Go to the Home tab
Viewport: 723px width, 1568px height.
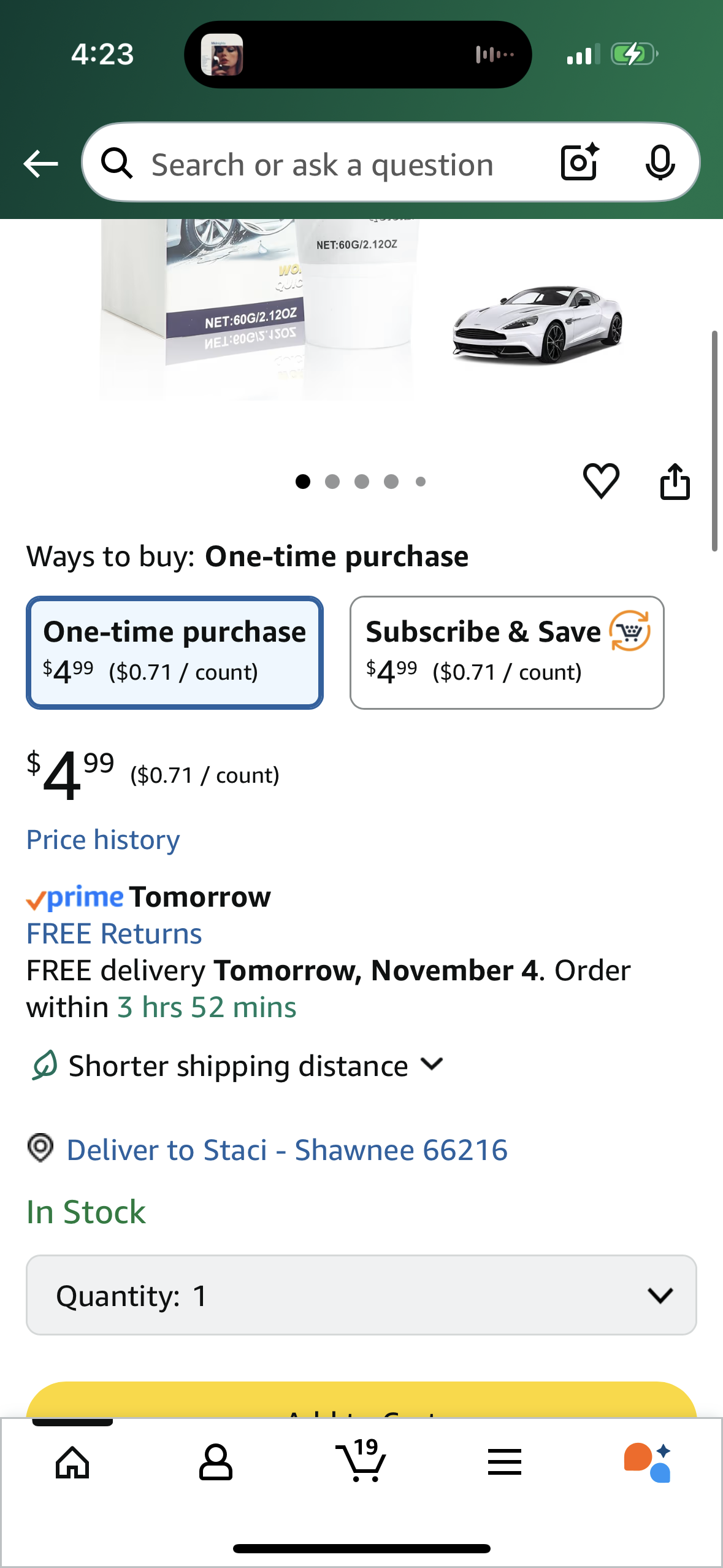coord(72,1462)
